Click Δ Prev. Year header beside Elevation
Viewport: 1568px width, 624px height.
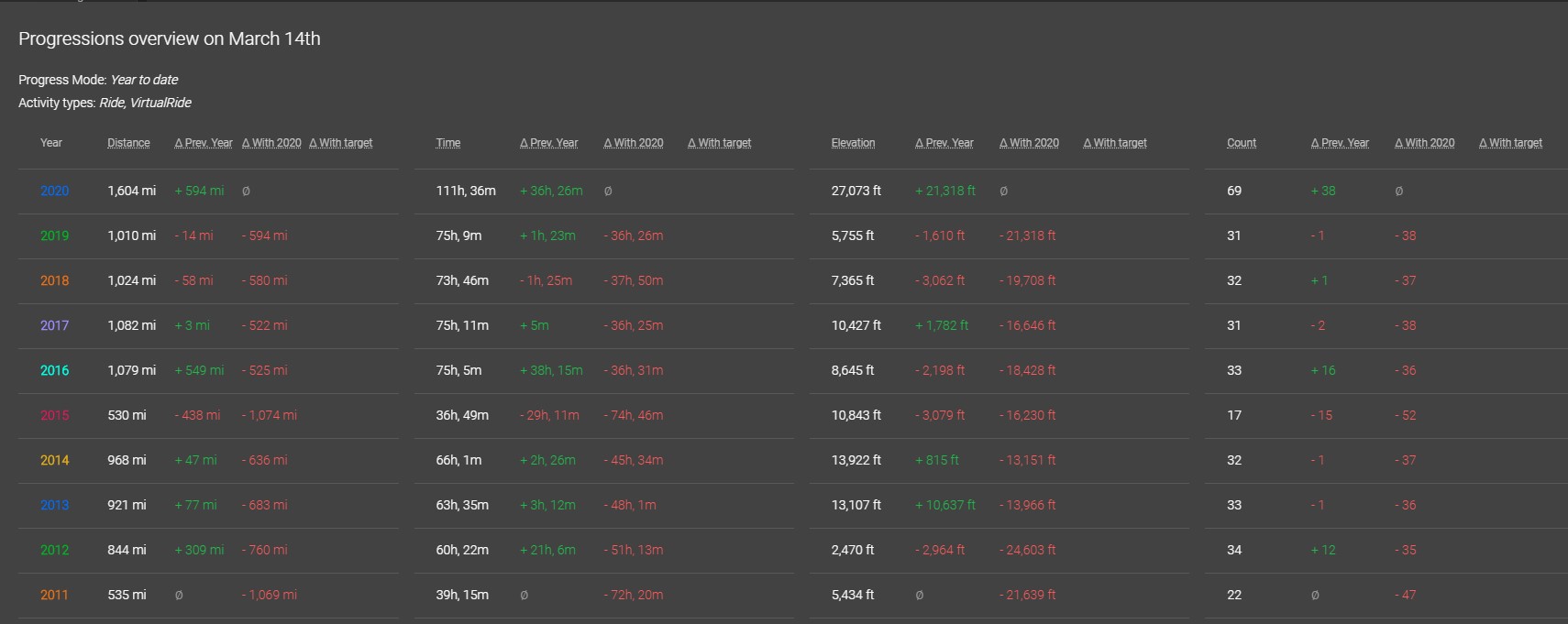(944, 143)
